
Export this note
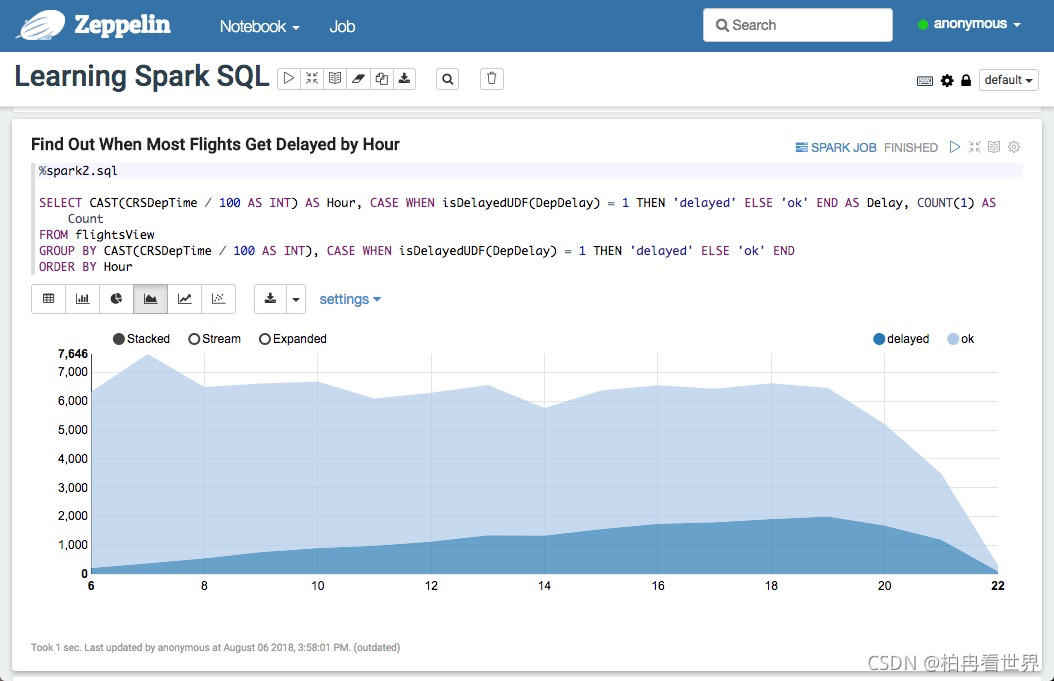coord(404,79)
